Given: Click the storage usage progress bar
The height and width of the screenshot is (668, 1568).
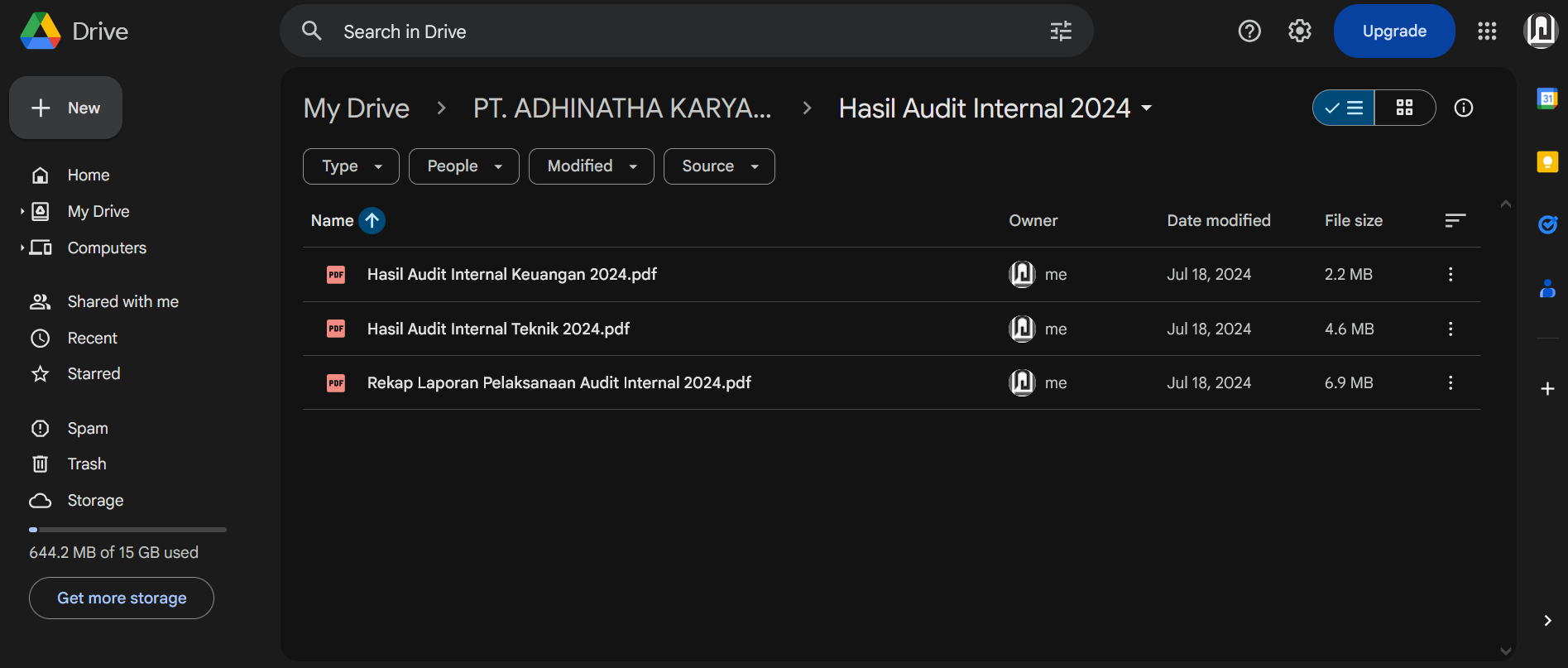Looking at the screenshot, I should (127, 530).
